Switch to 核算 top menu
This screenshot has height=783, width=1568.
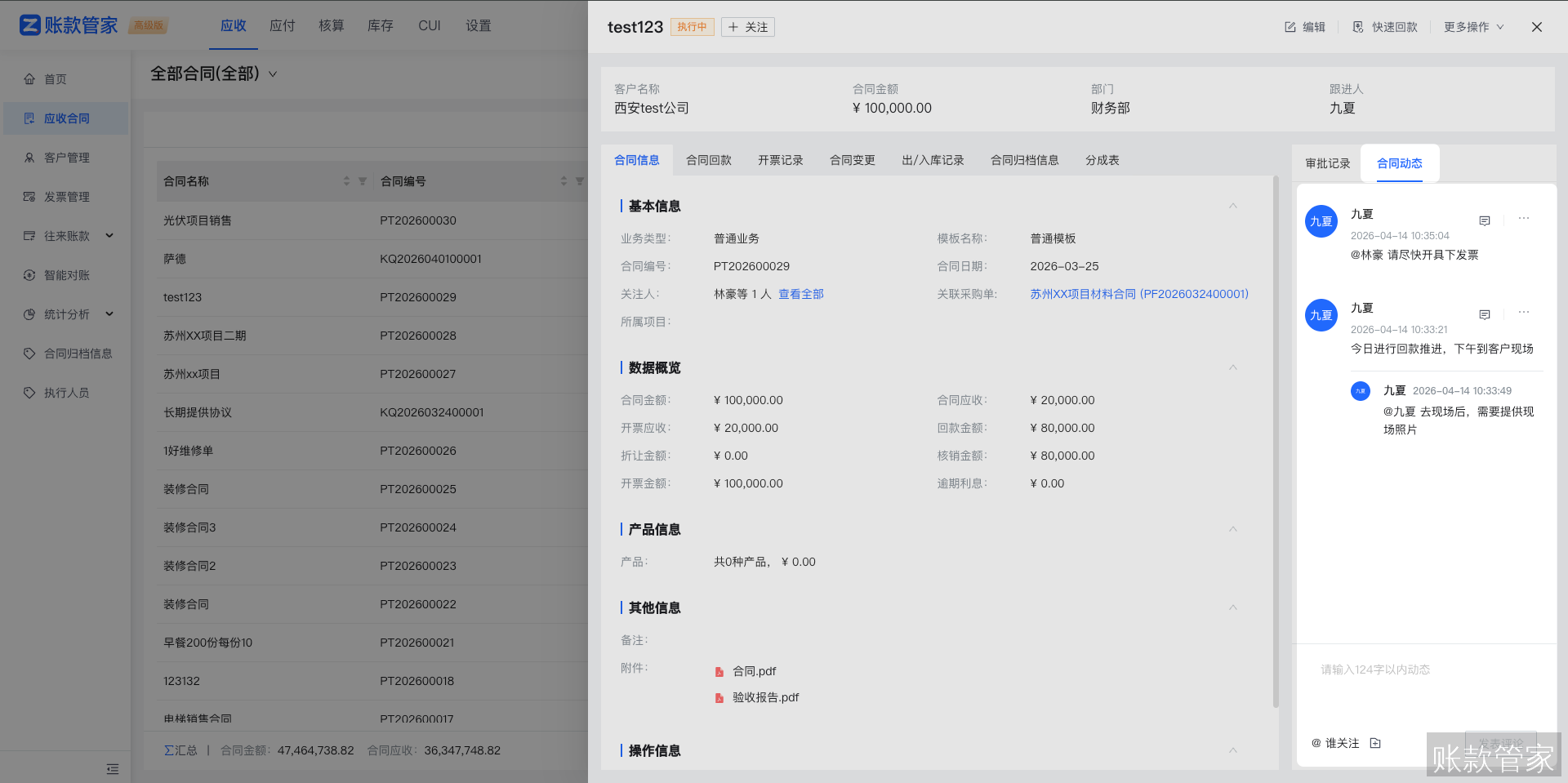pyautogui.click(x=332, y=25)
